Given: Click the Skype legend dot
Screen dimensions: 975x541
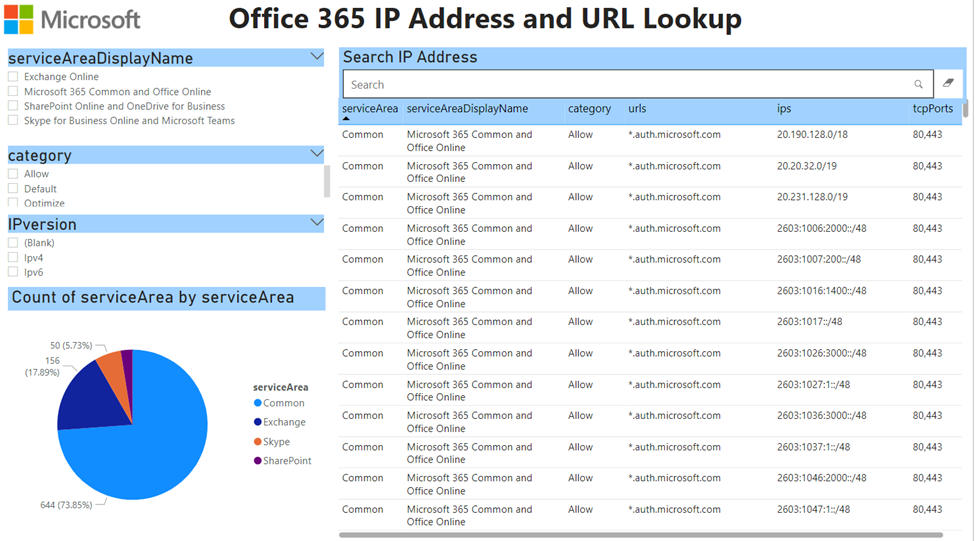Looking at the screenshot, I should coord(257,442).
